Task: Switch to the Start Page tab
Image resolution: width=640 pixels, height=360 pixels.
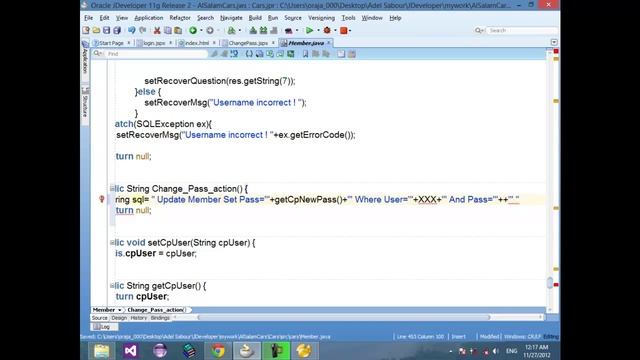Action: [x=111, y=43]
